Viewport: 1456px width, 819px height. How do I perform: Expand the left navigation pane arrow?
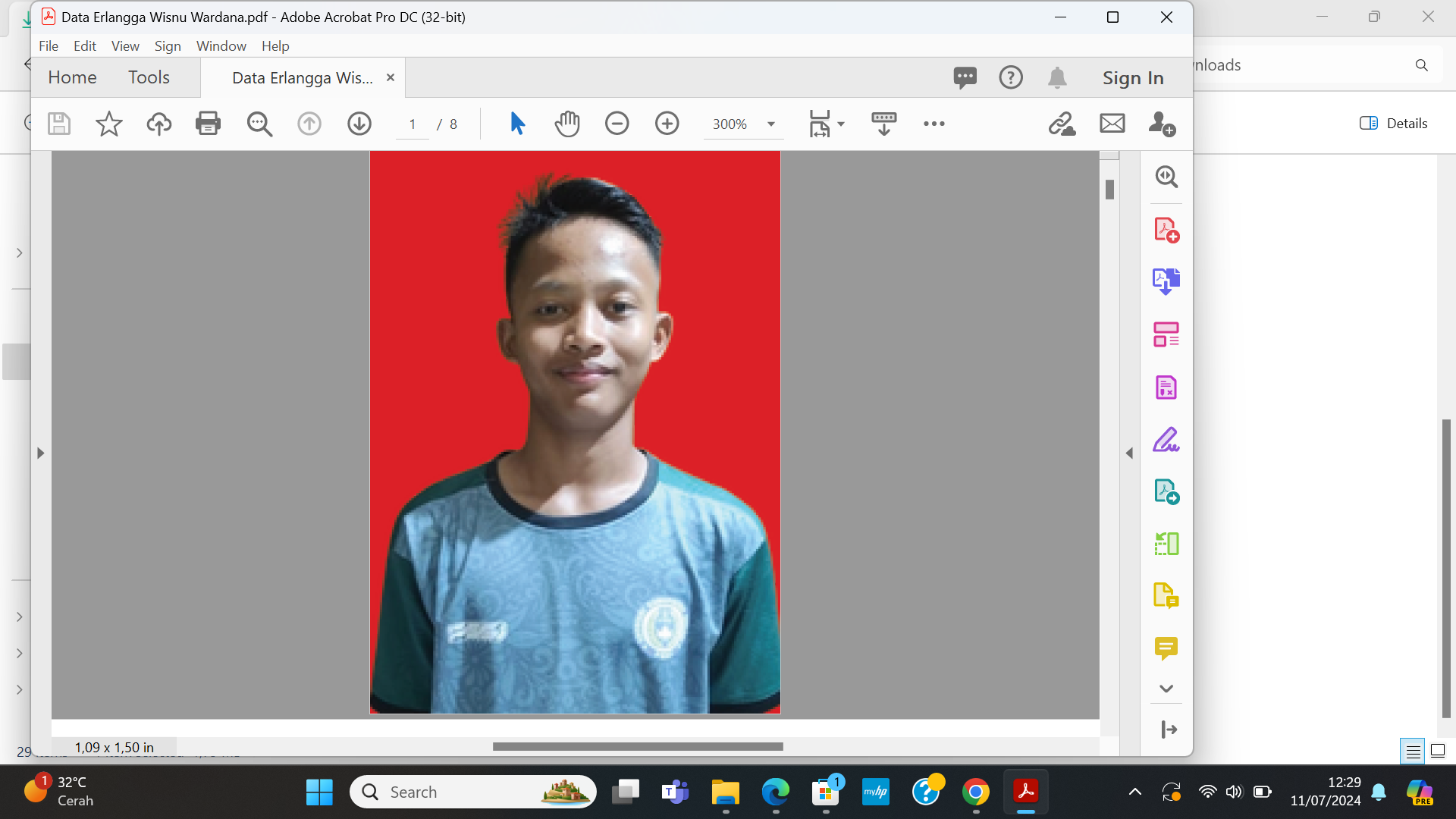pyautogui.click(x=40, y=453)
